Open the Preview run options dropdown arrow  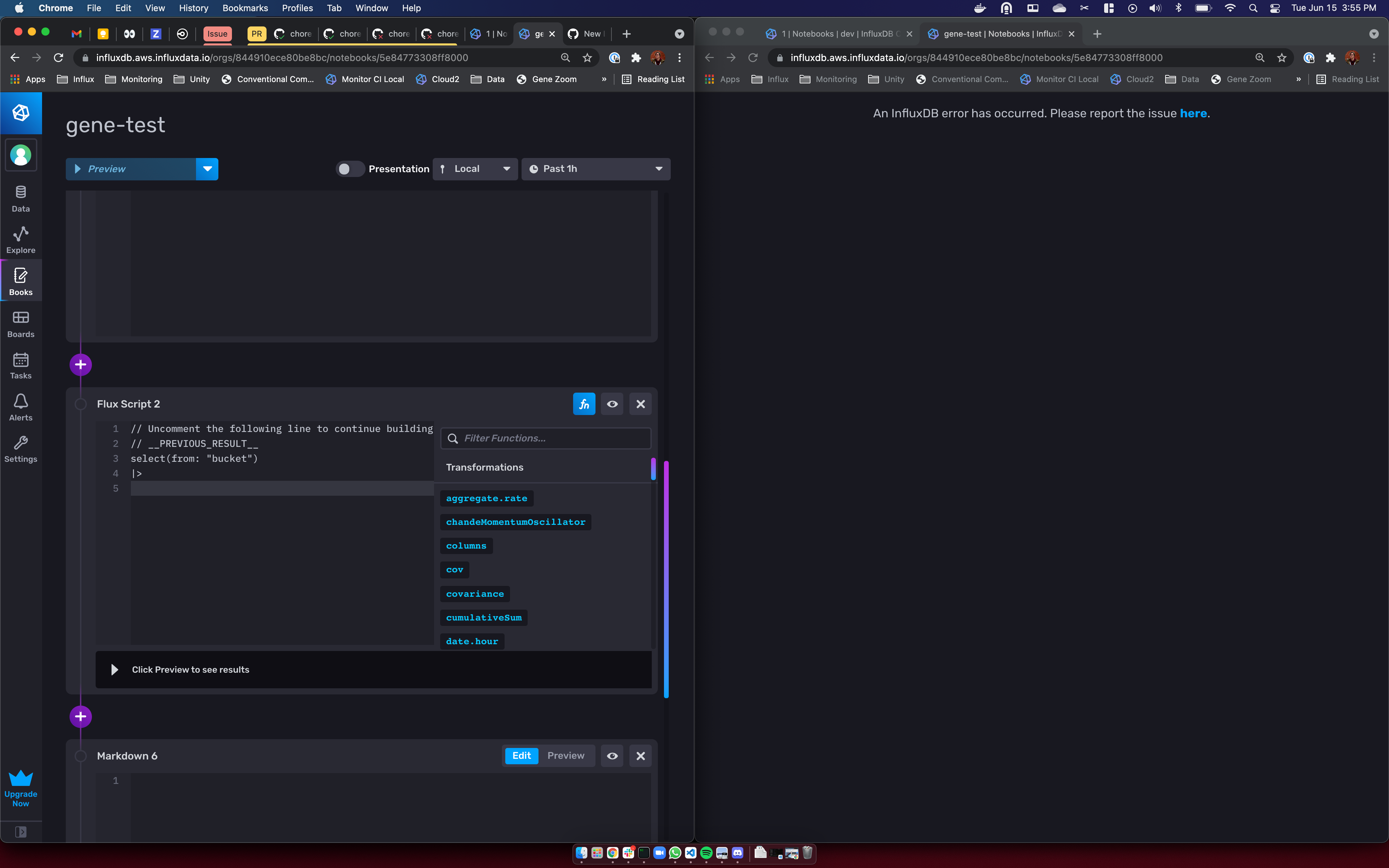coord(207,169)
